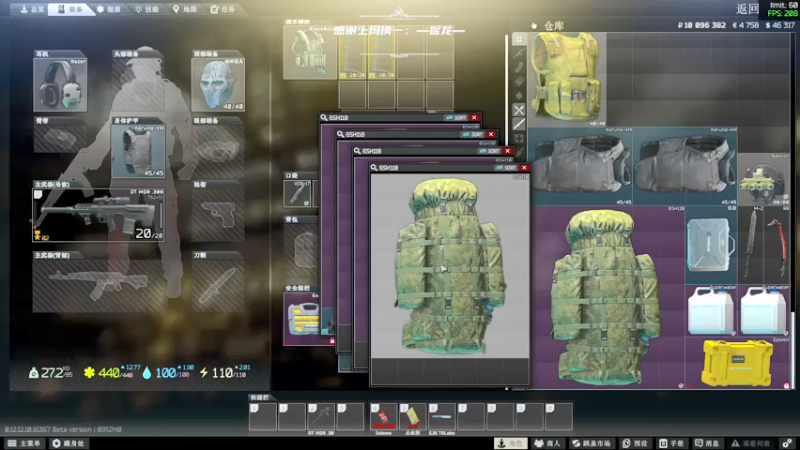
Task: Click the empty melee knife slot
Action: point(218,285)
